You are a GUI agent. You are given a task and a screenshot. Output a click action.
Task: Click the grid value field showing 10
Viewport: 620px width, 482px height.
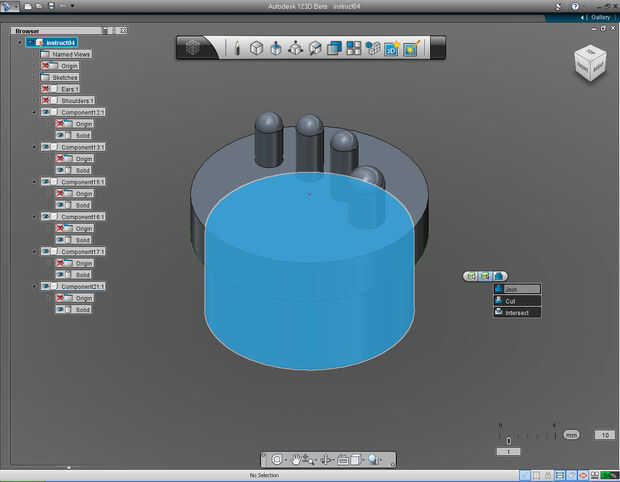point(605,435)
